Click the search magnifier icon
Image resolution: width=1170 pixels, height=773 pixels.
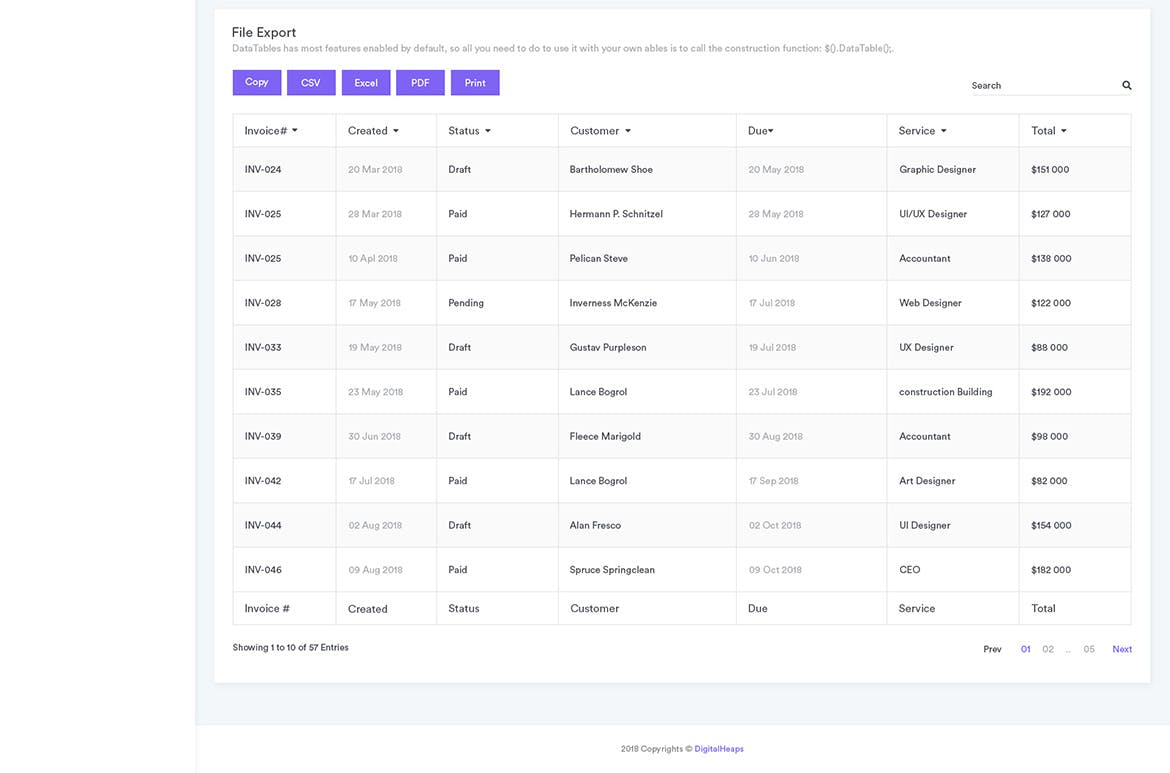tap(1126, 86)
